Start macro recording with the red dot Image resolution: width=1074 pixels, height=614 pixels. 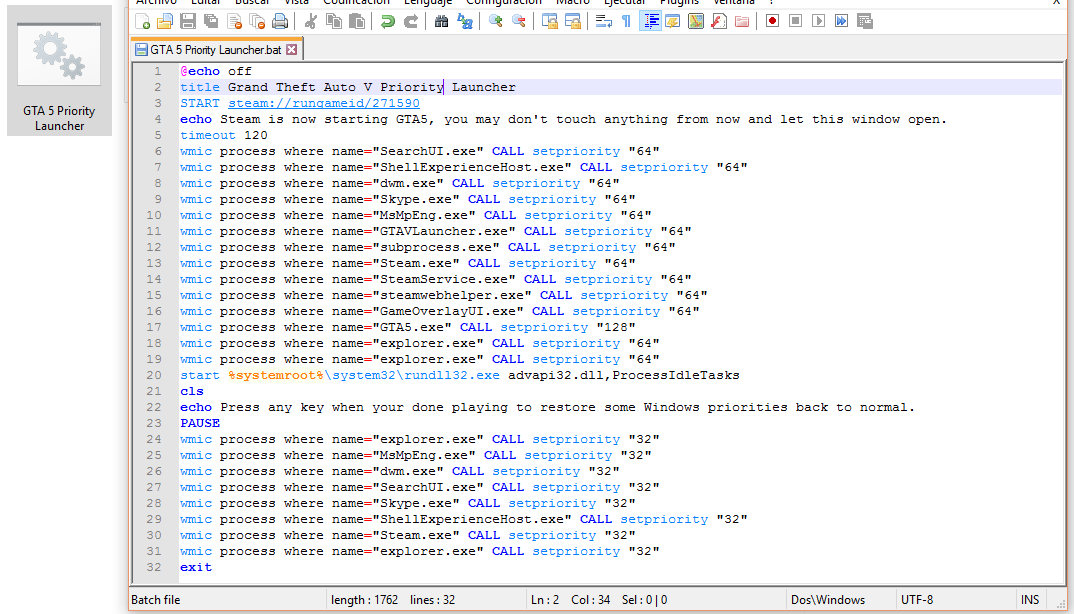(773, 21)
